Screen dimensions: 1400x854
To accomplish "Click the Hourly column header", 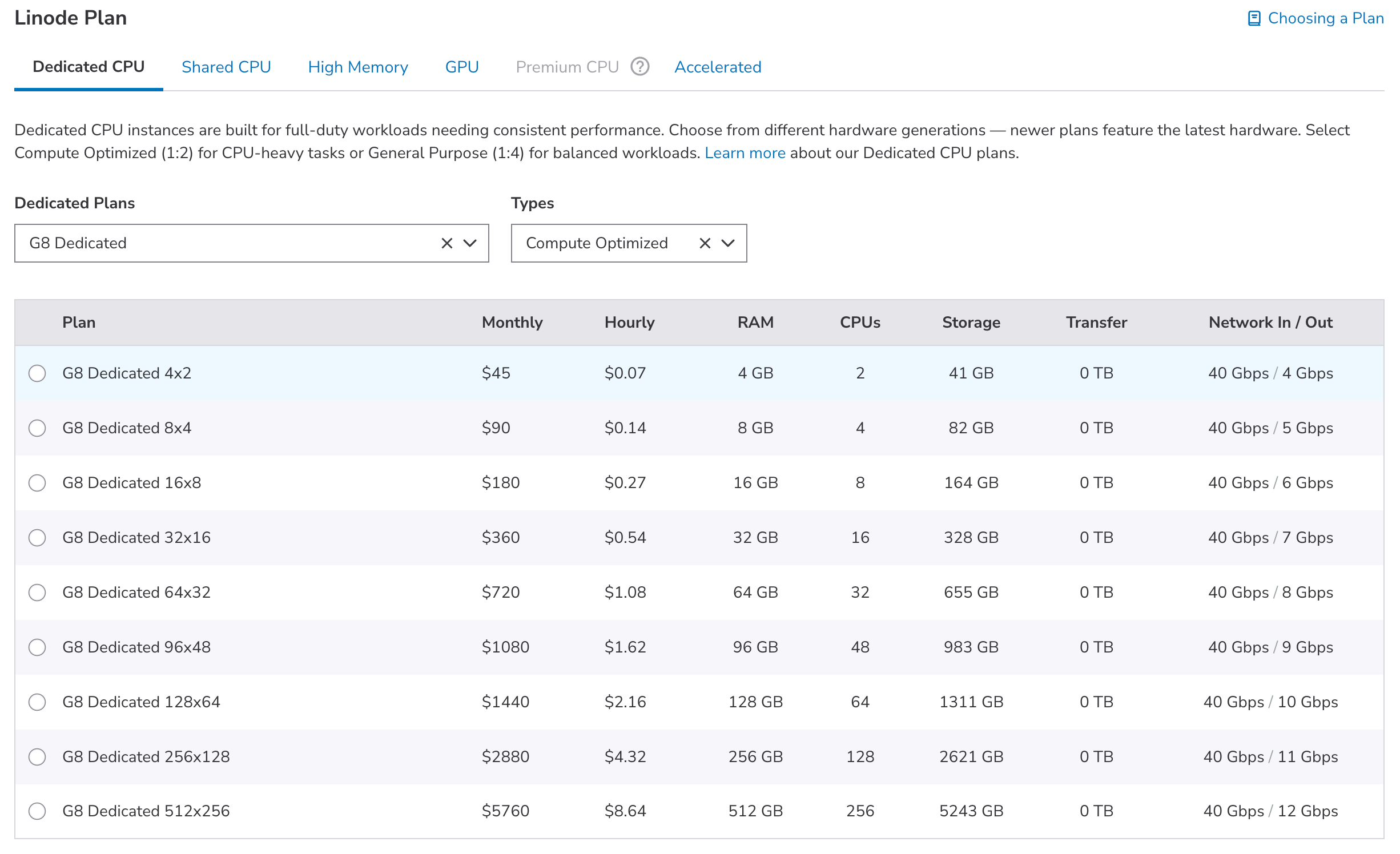I will click(x=630, y=323).
